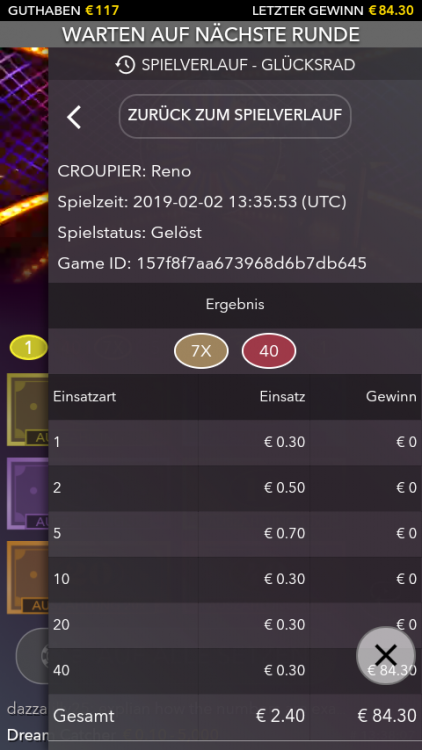The height and width of the screenshot is (750, 422).
Task: Select the red 40 result badge
Action: pyautogui.click(x=269, y=351)
